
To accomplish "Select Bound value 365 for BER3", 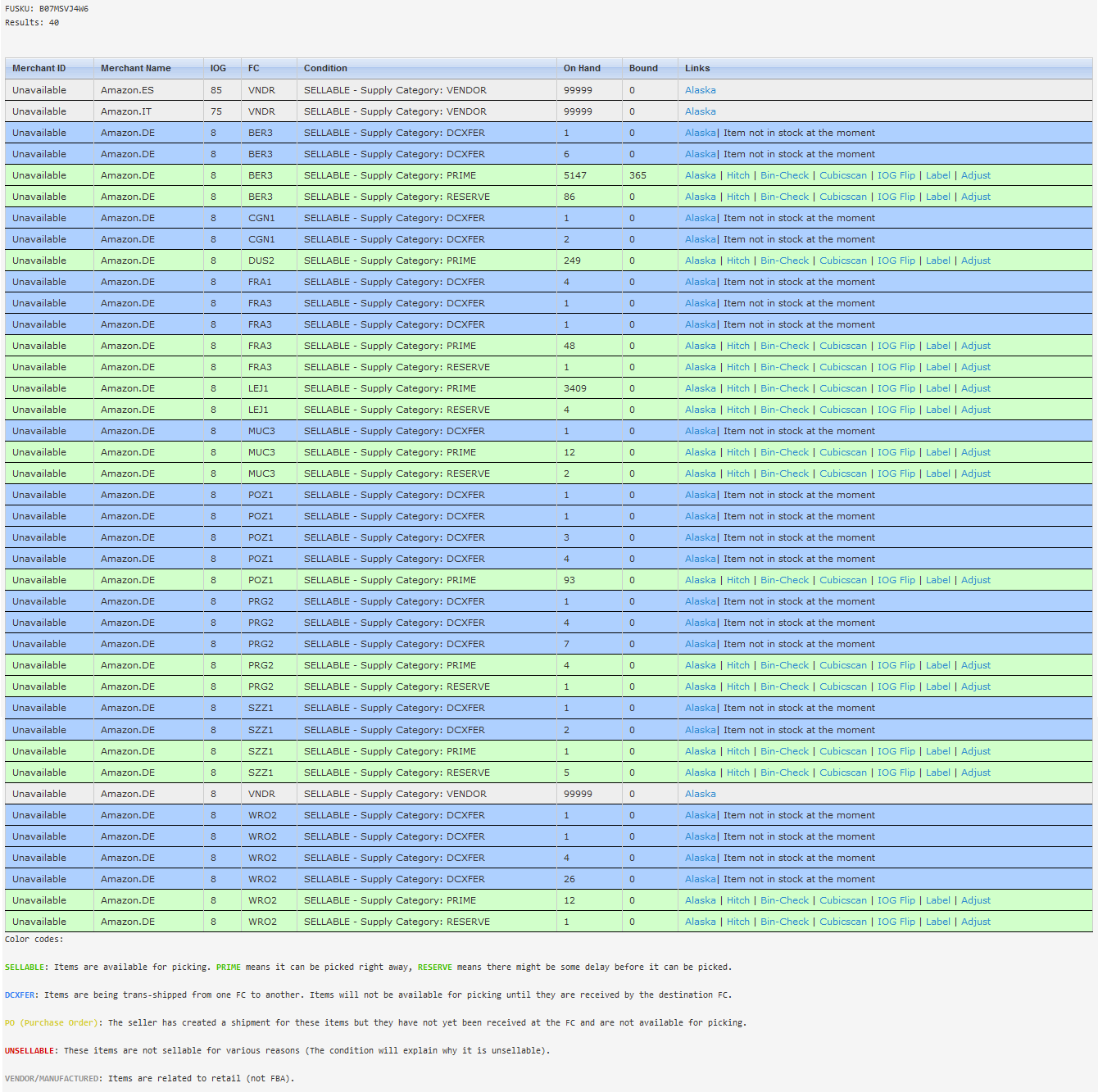I will [637, 175].
